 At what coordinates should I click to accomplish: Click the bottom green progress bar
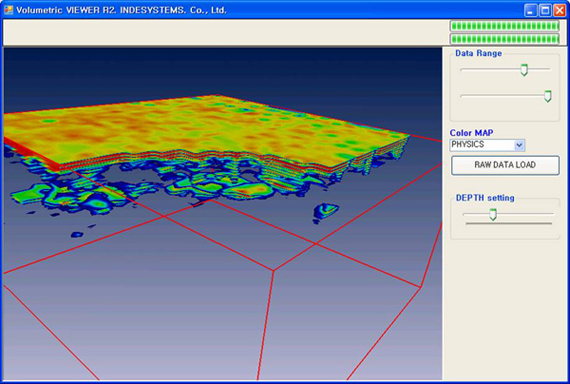(x=505, y=39)
